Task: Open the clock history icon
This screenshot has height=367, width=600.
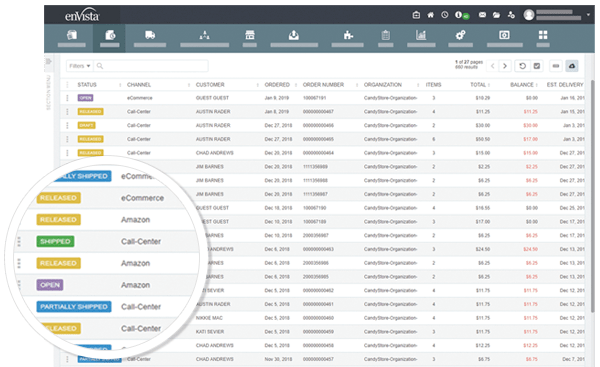Action: (444, 15)
